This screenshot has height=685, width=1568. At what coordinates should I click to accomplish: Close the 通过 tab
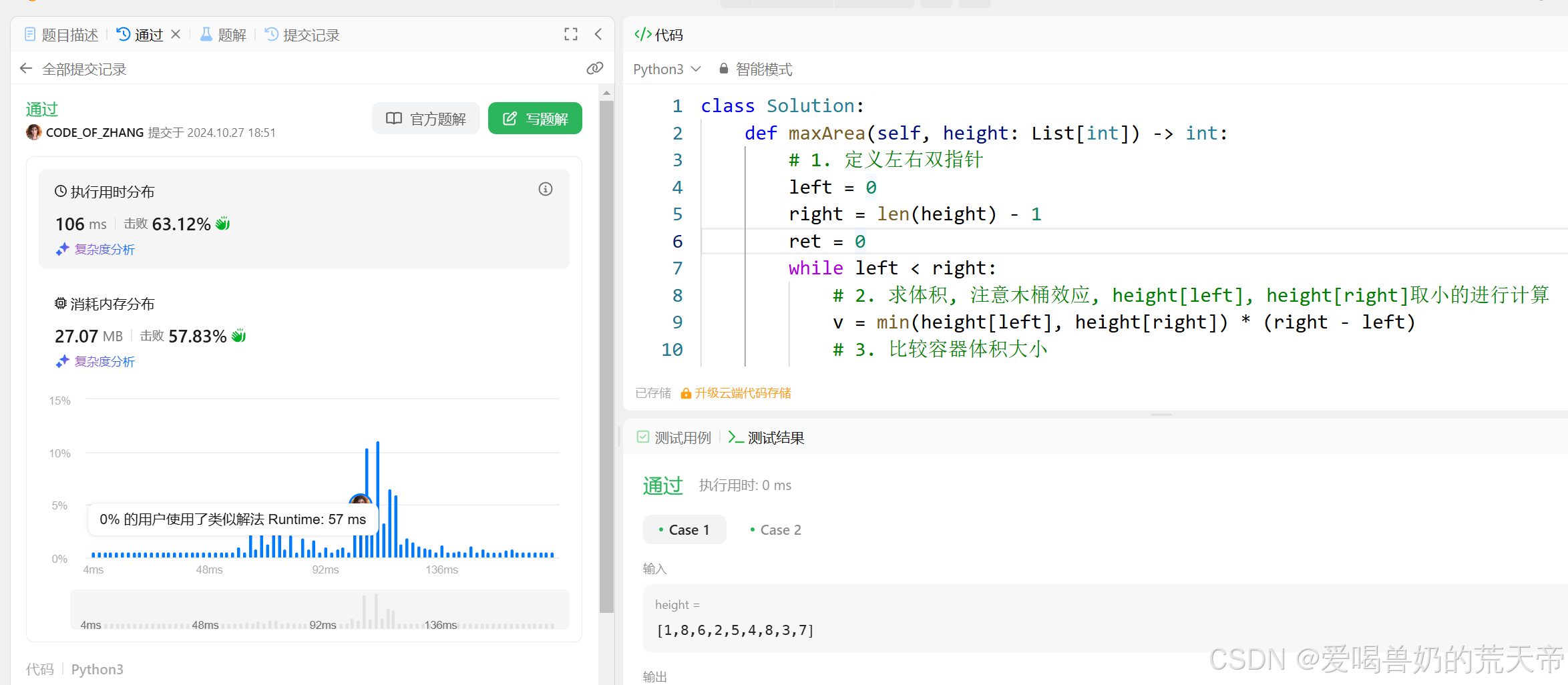click(x=176, y=34)
